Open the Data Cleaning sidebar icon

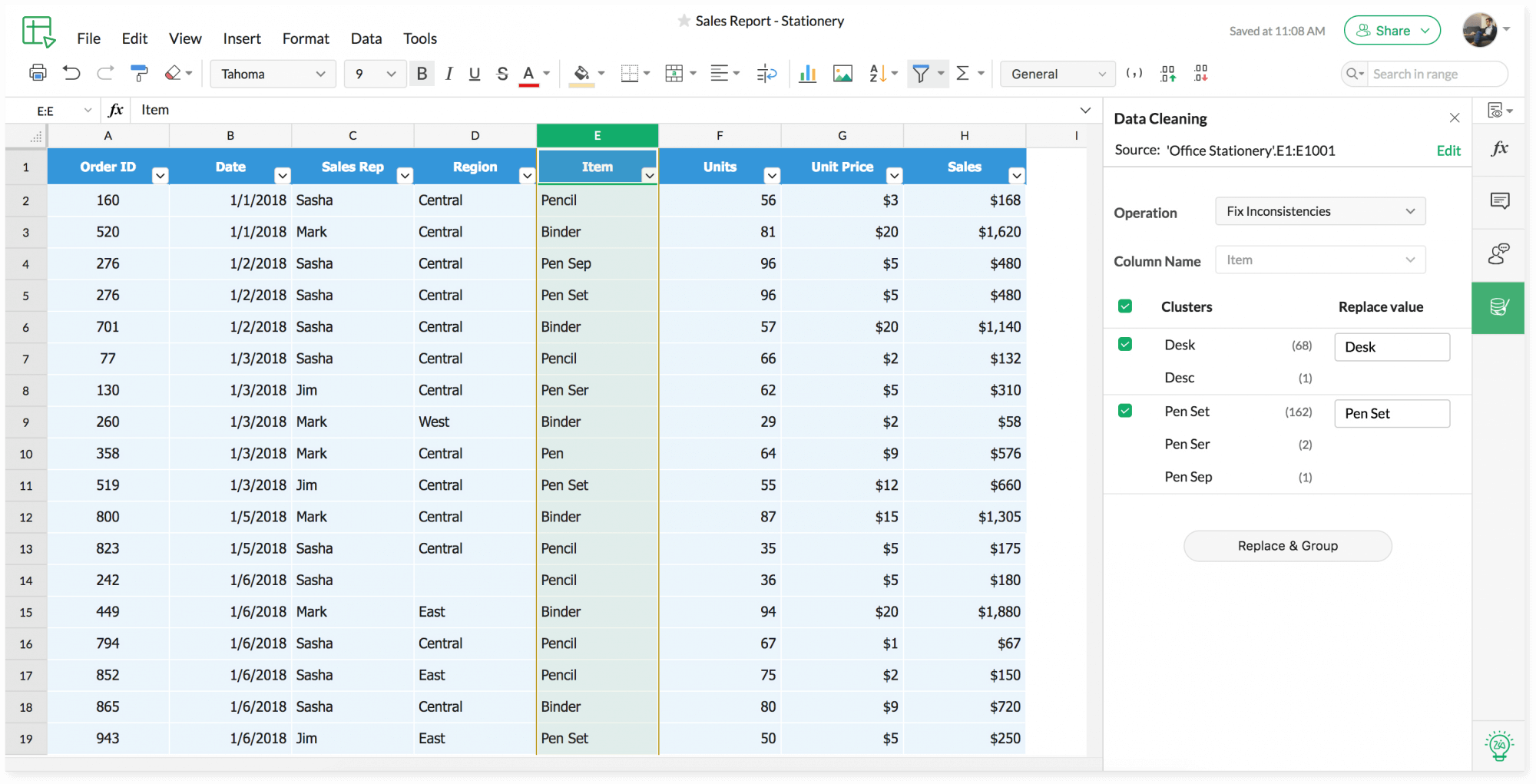(1498, 307)
